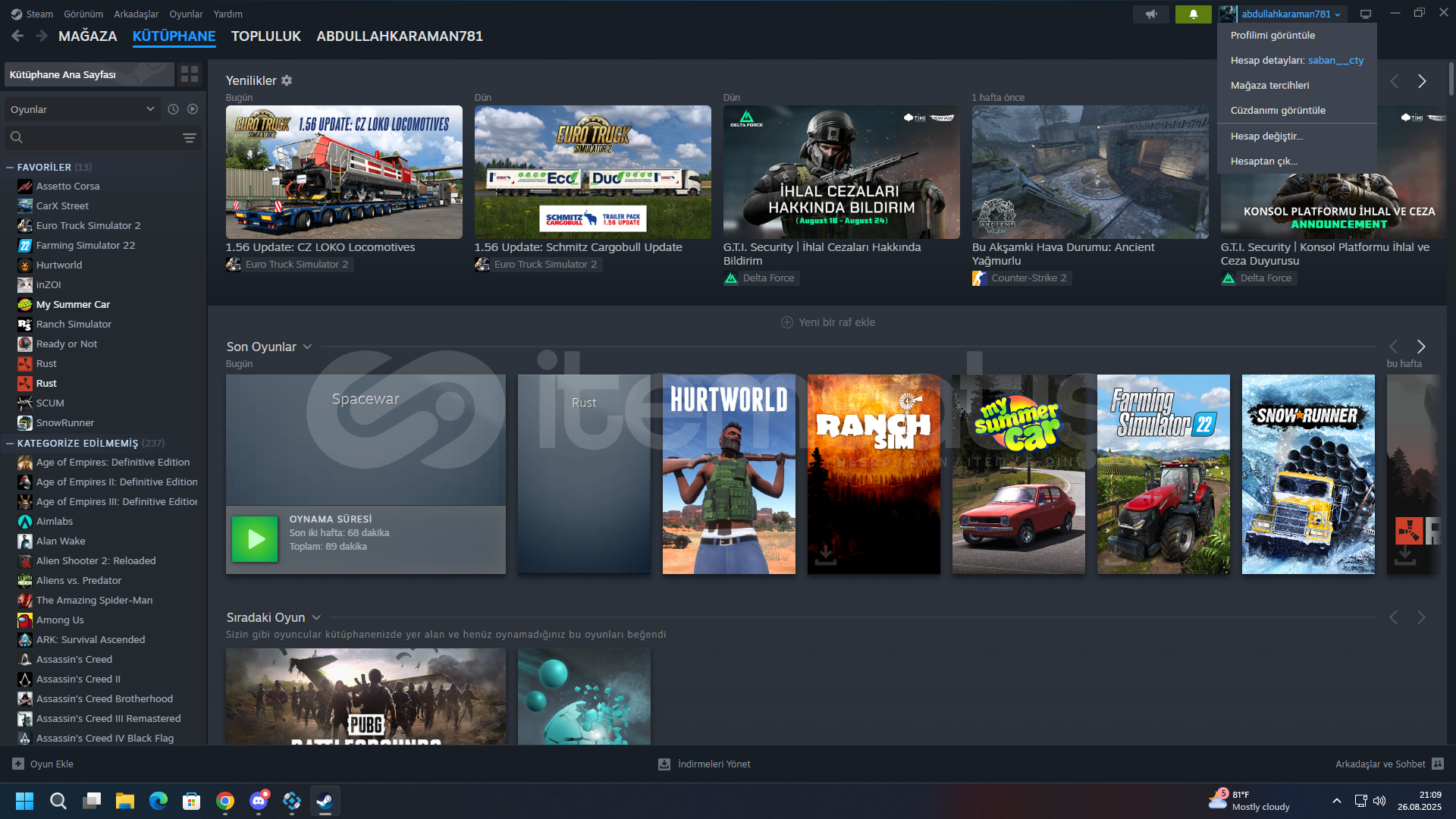Select Alan Wake in the library list
The height and width of the screenshot is (819, 1456).
(61, 541)
